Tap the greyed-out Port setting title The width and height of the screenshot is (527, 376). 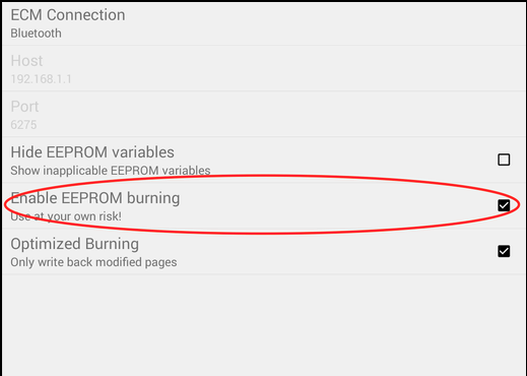(x=25, y=107)
